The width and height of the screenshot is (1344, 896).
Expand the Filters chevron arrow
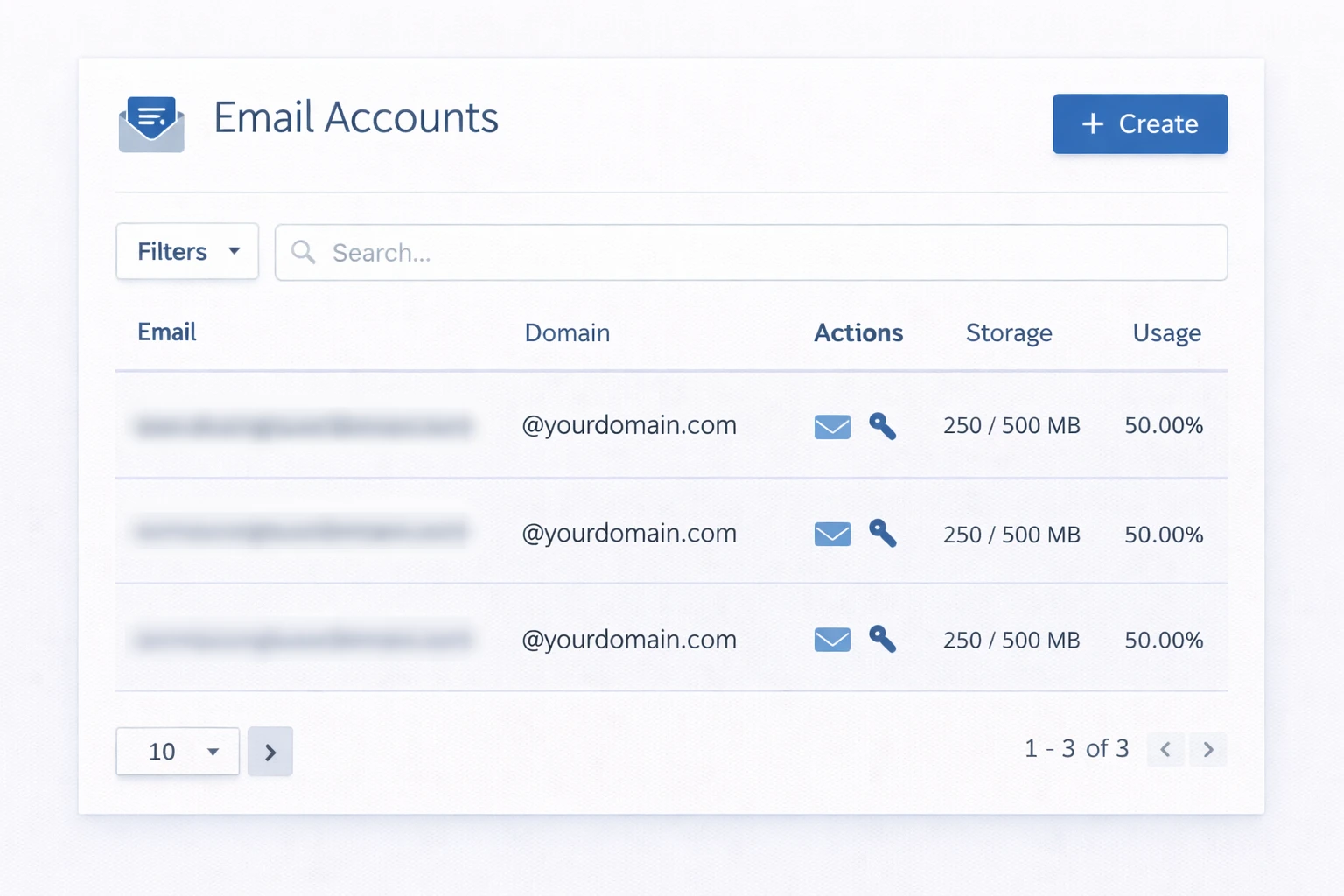click(x=234, y=251)
